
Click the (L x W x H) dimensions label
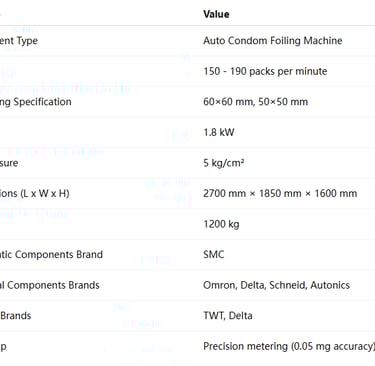(35, 194)
